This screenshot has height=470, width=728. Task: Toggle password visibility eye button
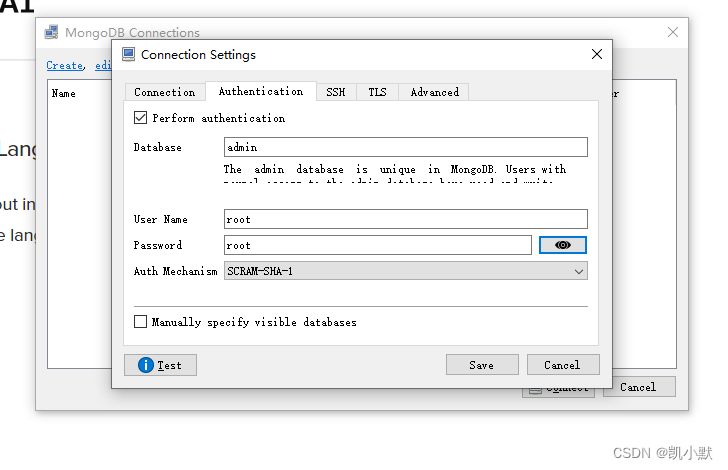562,245
